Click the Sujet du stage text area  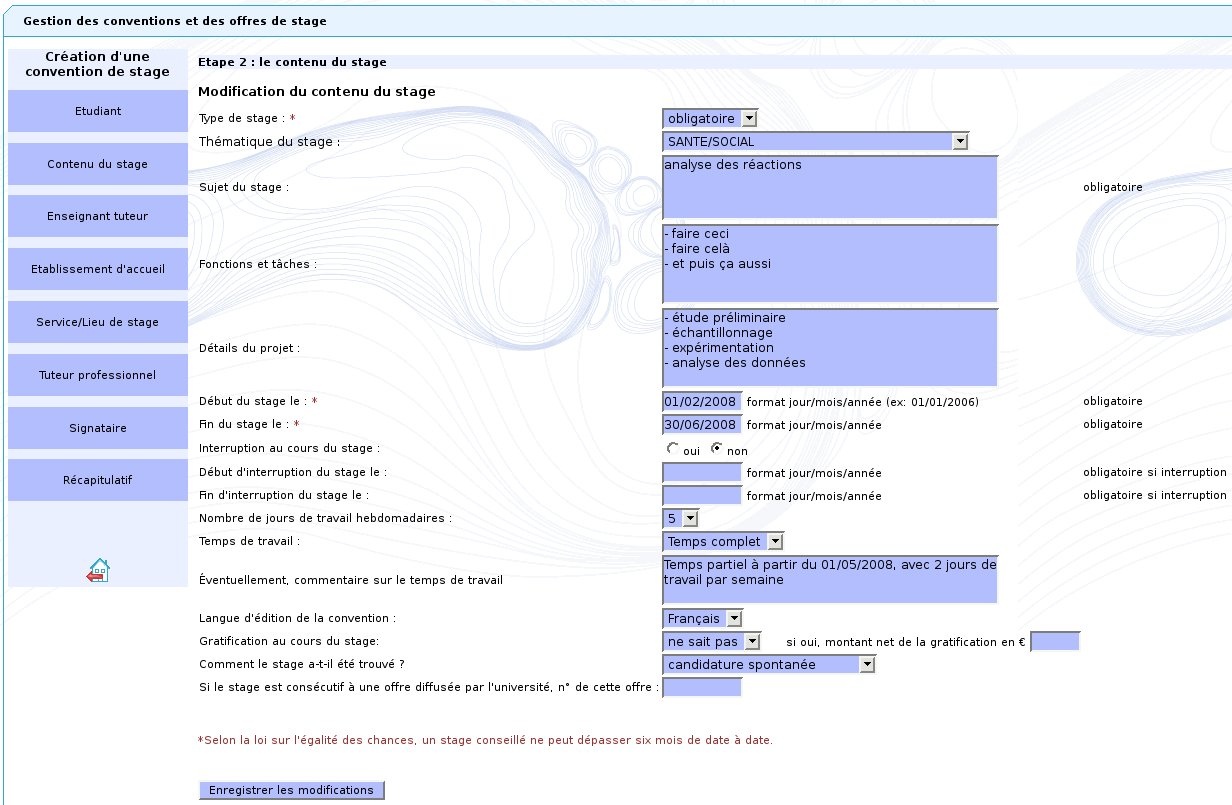[830, 187]
